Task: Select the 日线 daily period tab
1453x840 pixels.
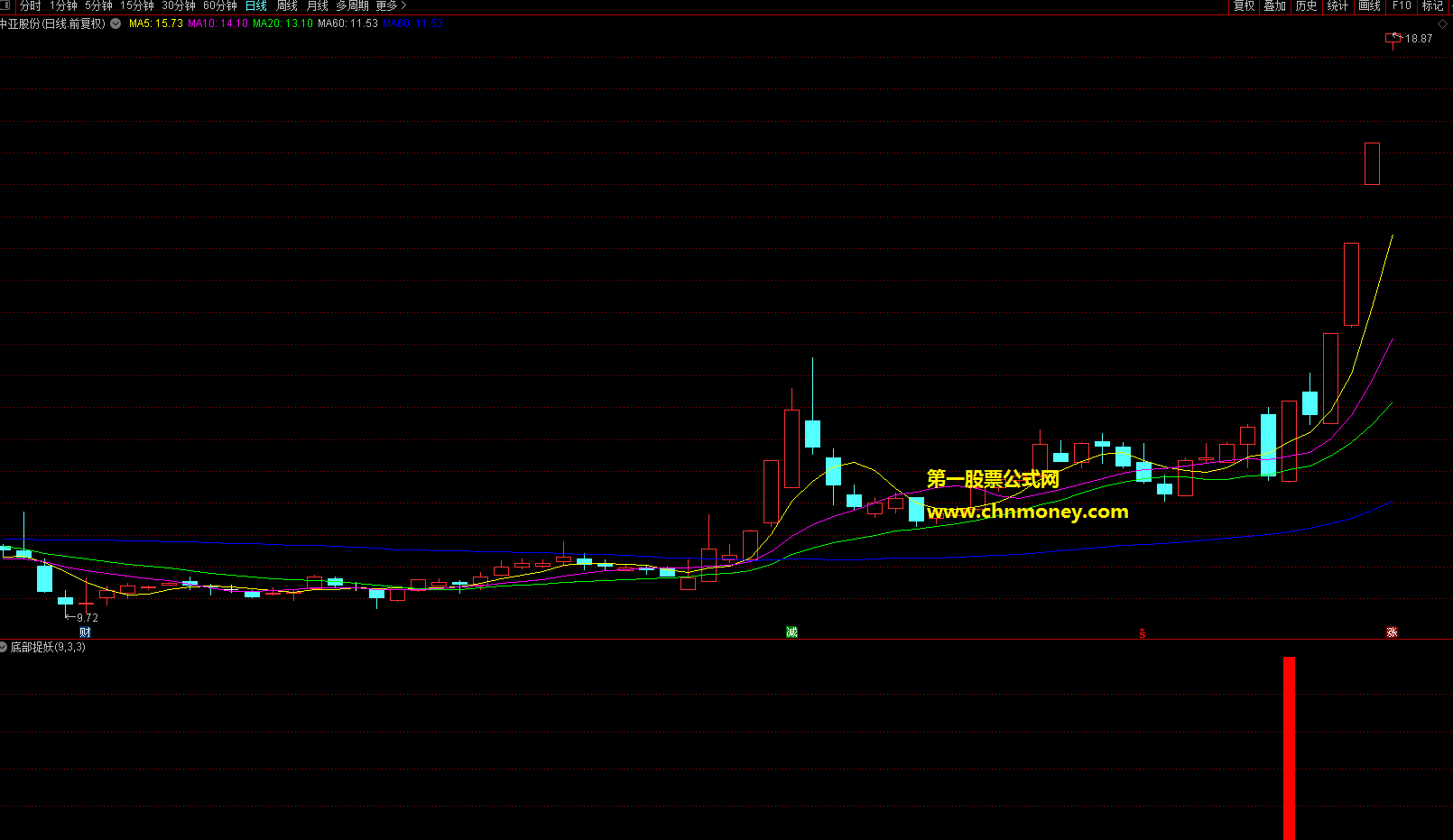Action: (x=256, y=5)
